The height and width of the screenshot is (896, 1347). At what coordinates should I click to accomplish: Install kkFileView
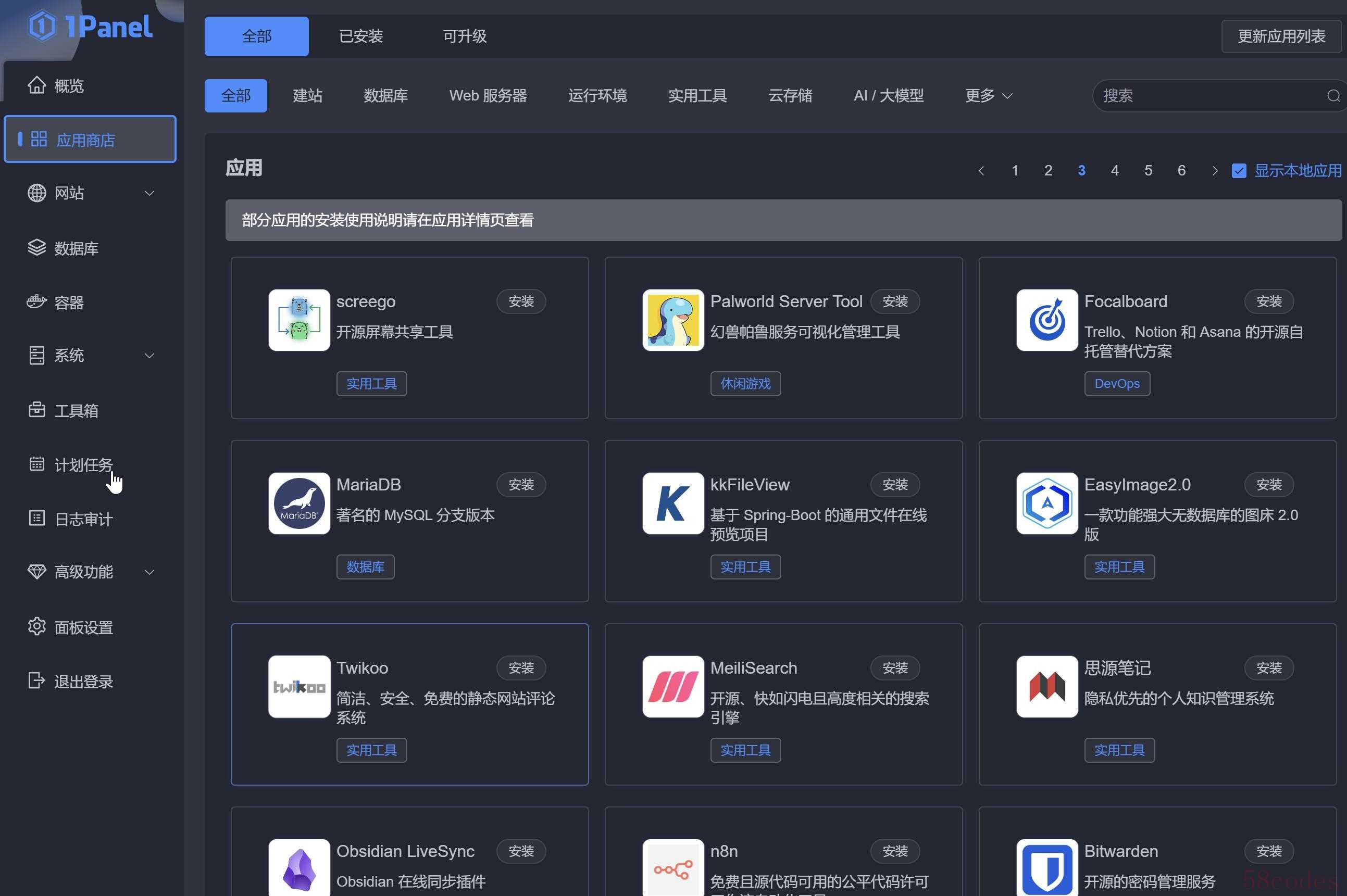pyautogui.click(x=895, y=485)
